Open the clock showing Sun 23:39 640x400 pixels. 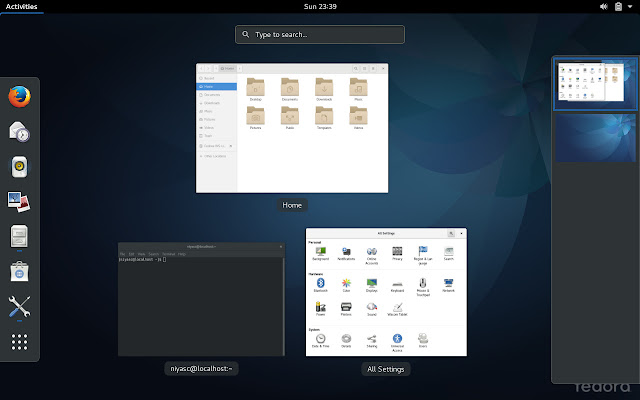320,7
